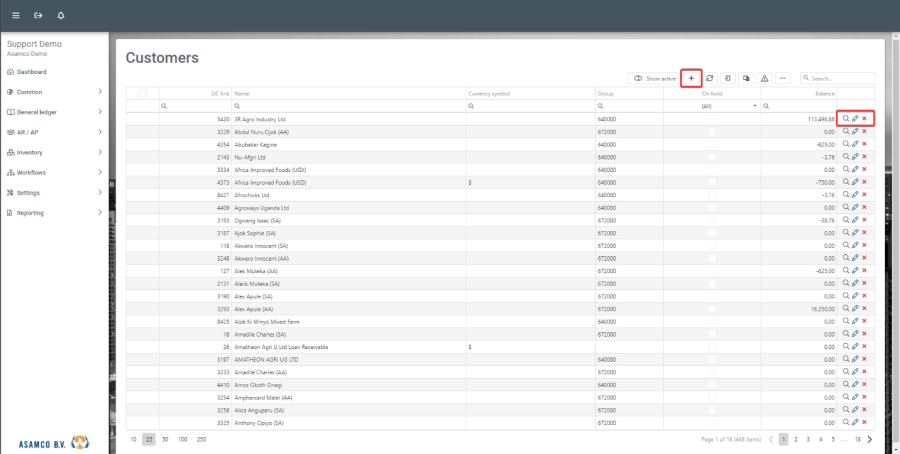Toggle On hold checkbox for 3R Agro Industry
The width and height of the screenshot is (900, 454).
(712, 119)
